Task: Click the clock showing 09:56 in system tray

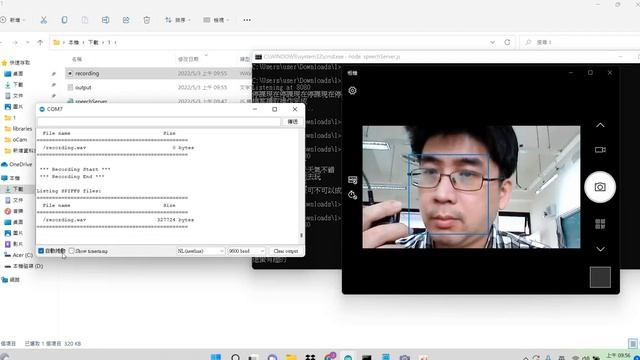Action: pos(618,356)
